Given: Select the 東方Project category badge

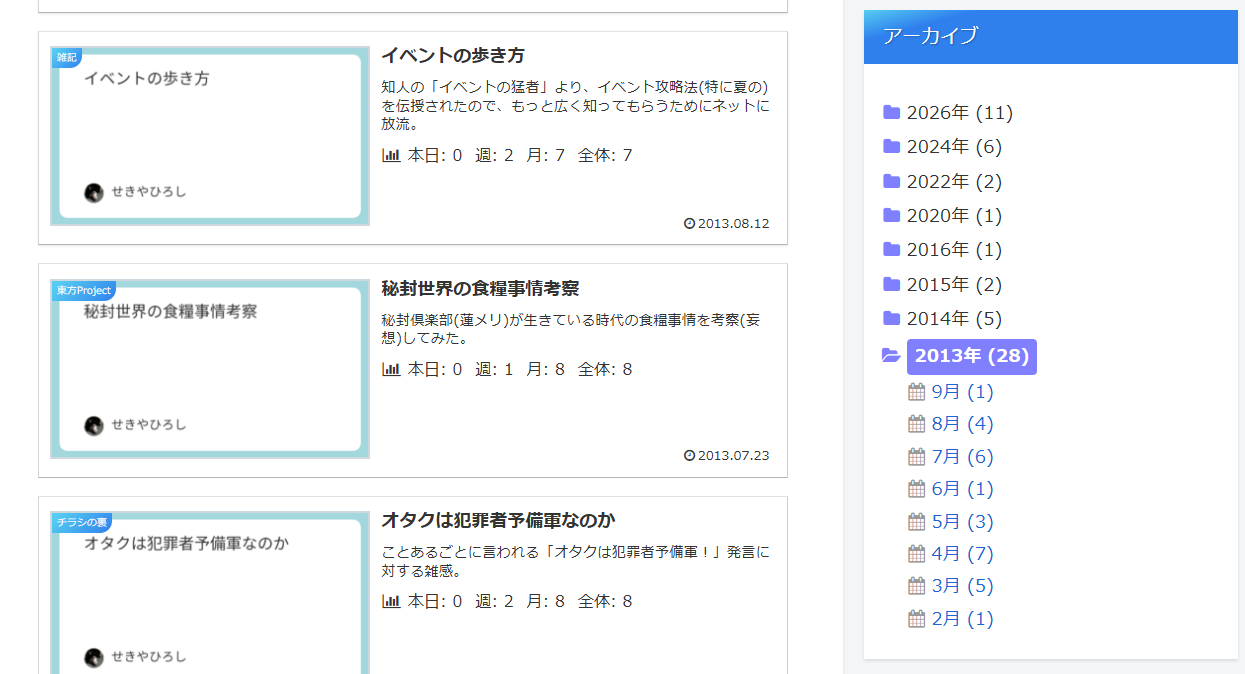Looking at the screenshot, I should [84, 290].
